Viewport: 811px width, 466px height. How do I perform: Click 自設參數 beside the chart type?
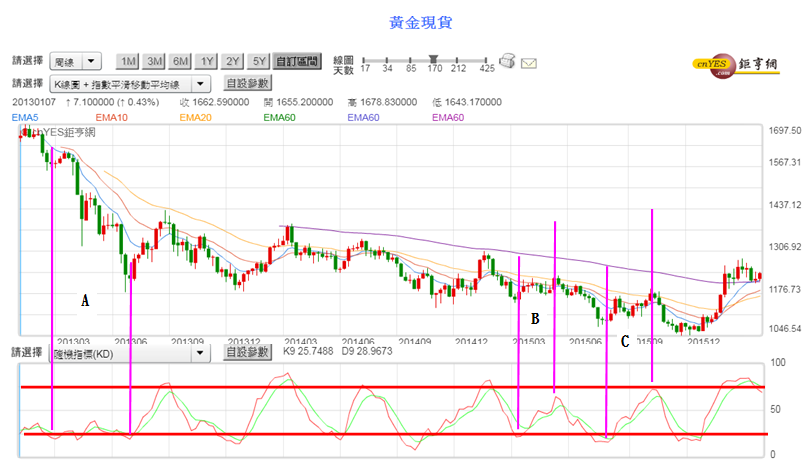point(248,83)
